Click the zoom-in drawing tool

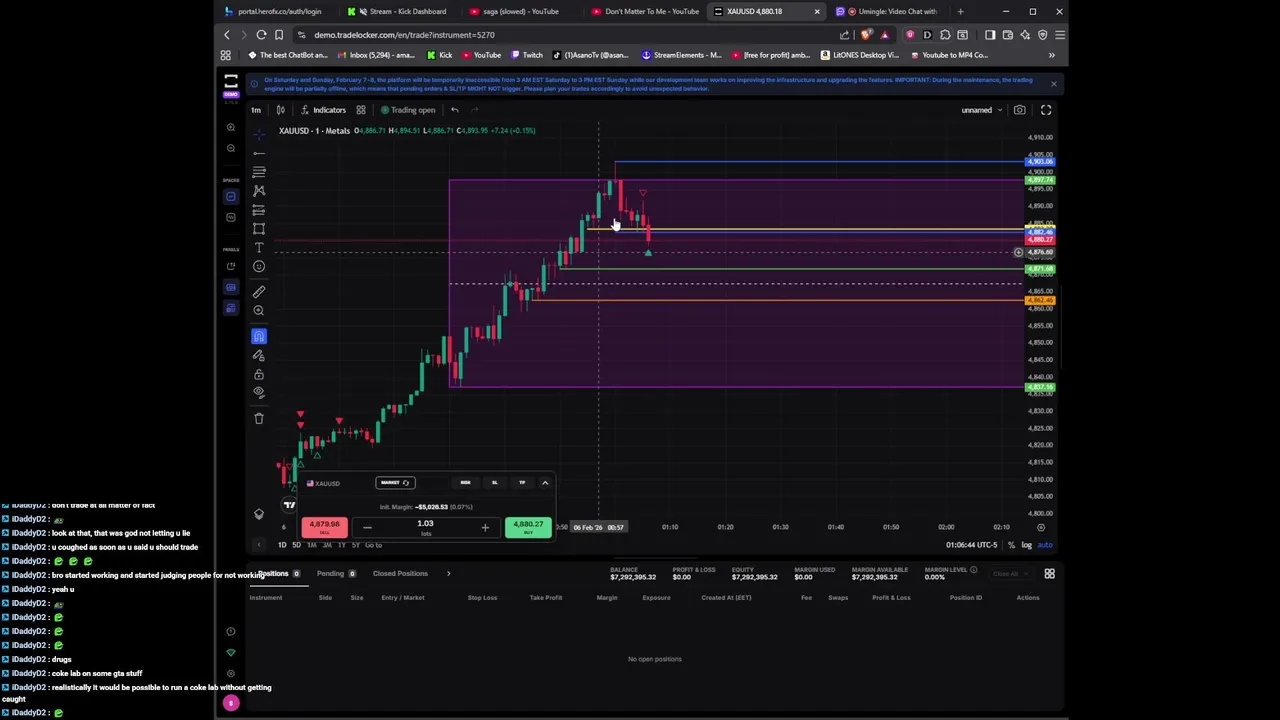click(259, 310)
